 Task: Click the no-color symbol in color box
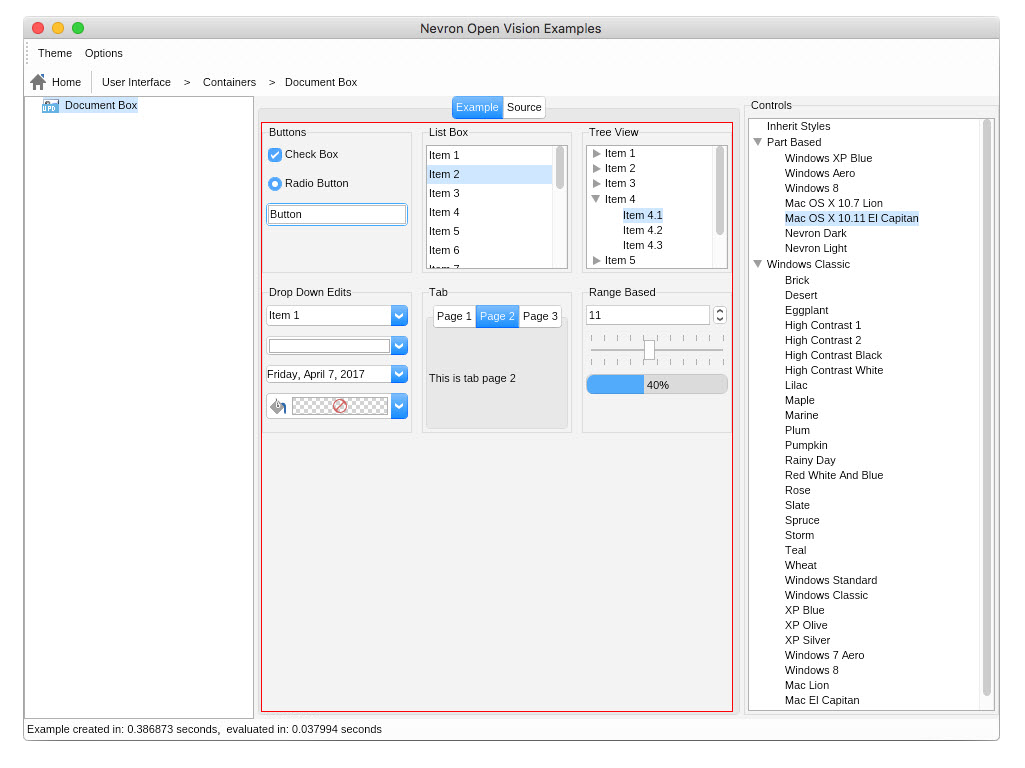340,406
